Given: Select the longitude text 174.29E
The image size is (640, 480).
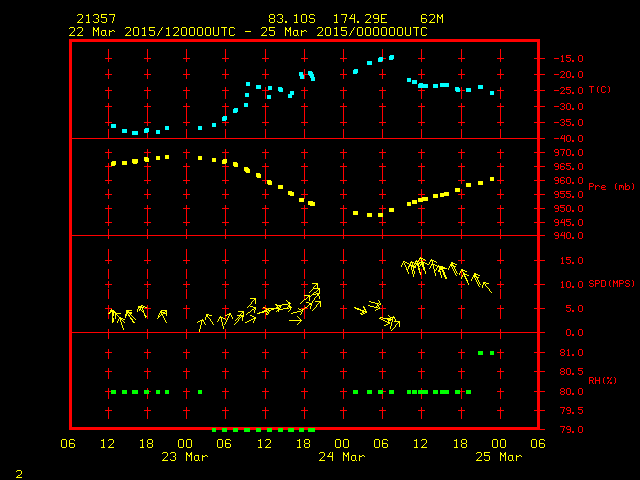Looking at the screenshot, I should click(x=360, y=19).
